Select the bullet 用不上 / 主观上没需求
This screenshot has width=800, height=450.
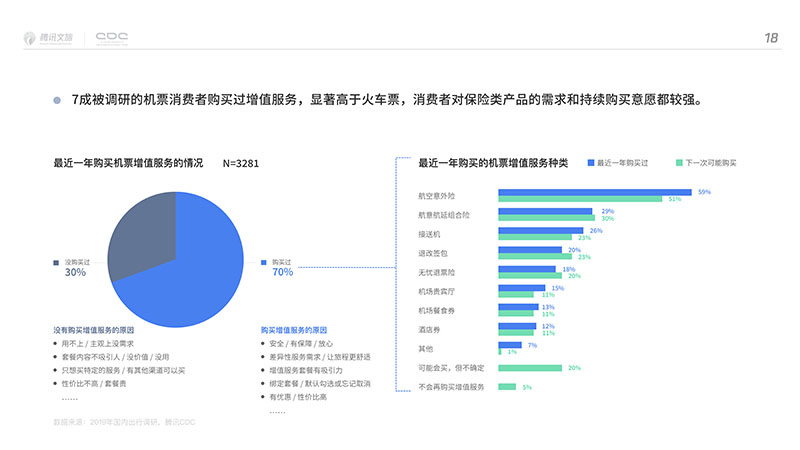click(97, 344)
